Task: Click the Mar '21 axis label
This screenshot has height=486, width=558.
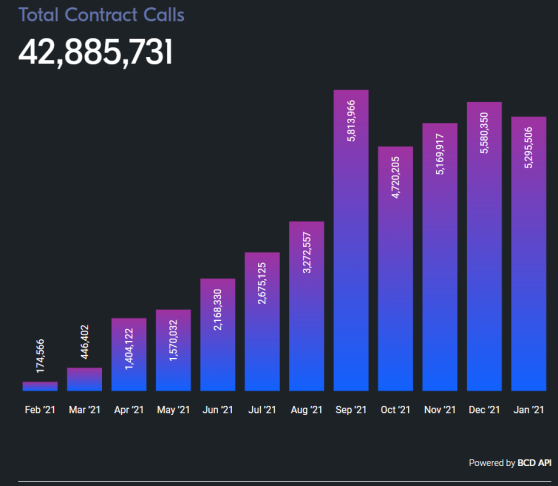Action: [84, 410]
